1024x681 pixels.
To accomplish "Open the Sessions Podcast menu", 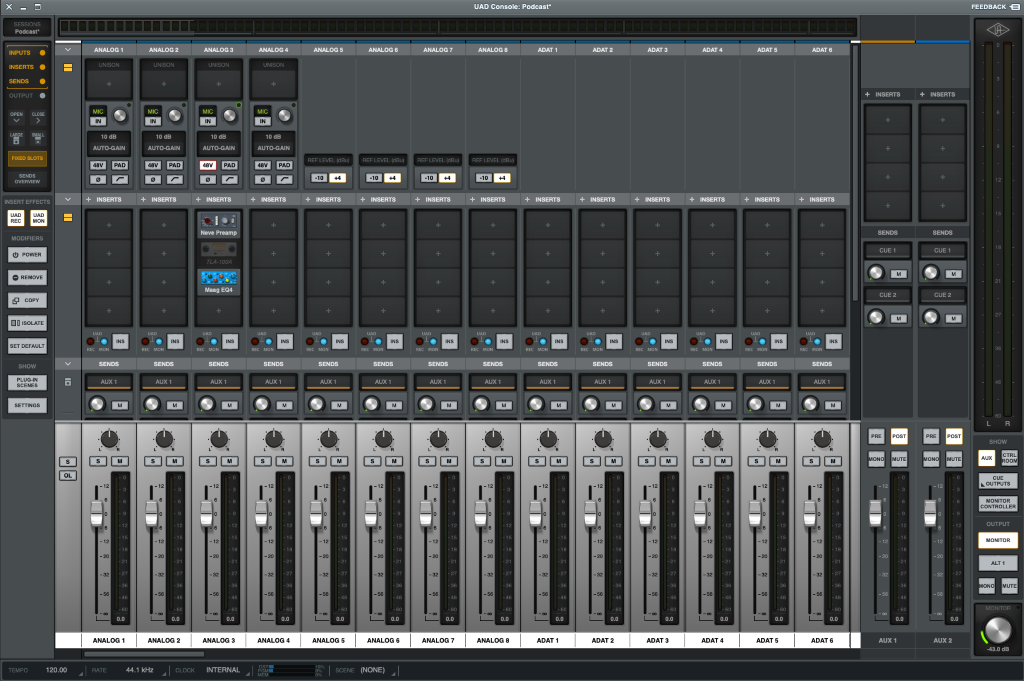I will tap(27, 27).
